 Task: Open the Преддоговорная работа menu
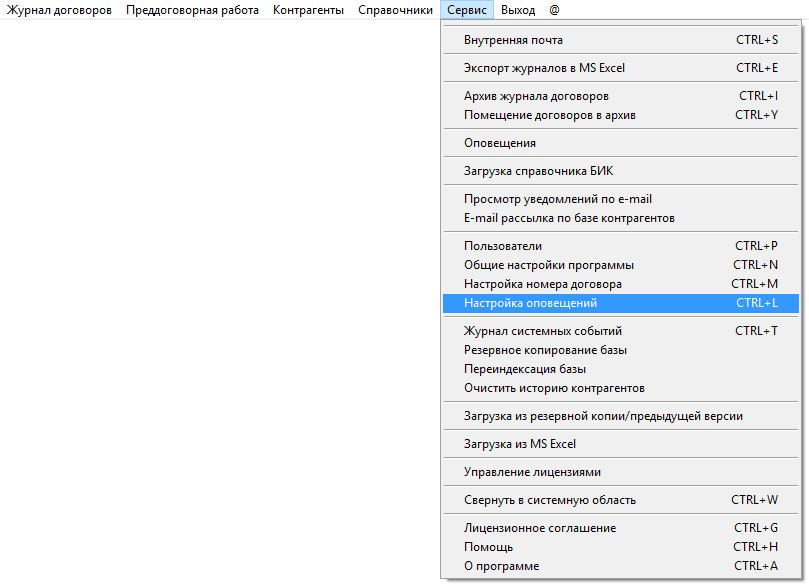click(x=192, y=10)
